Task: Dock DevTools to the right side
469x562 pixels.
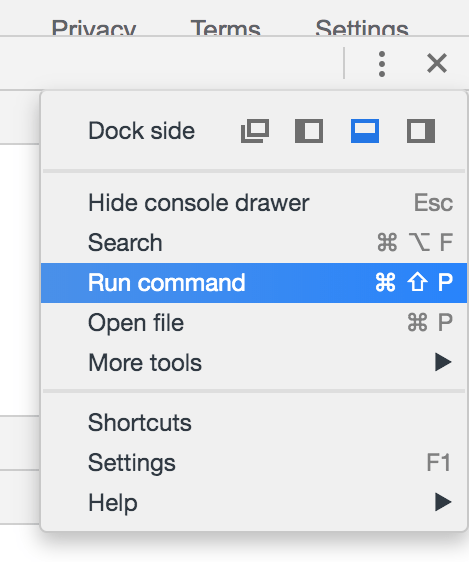Action: [x=421, y=131]
